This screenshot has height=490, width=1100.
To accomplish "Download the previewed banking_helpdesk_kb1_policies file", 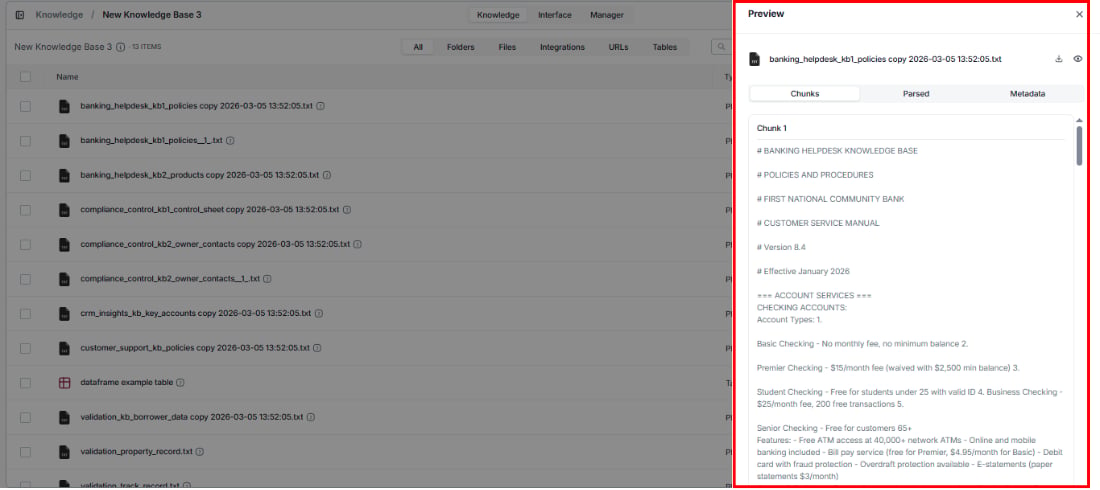I will (x=1059, y=59).
